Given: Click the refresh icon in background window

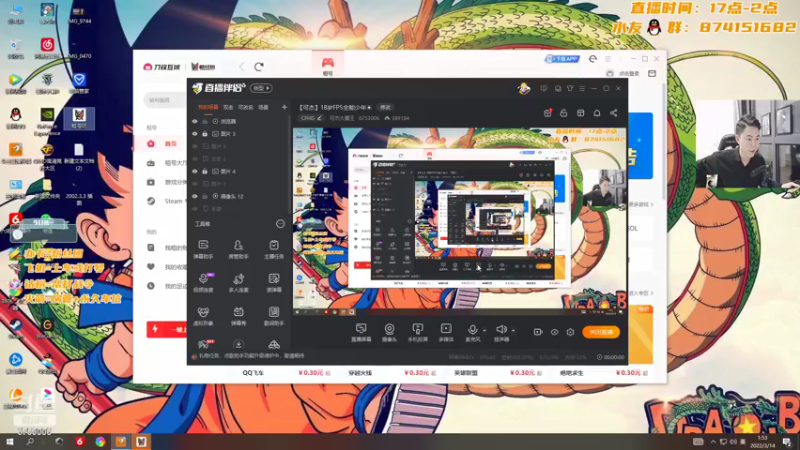Looking at the screenshot, I should (259, 66).
